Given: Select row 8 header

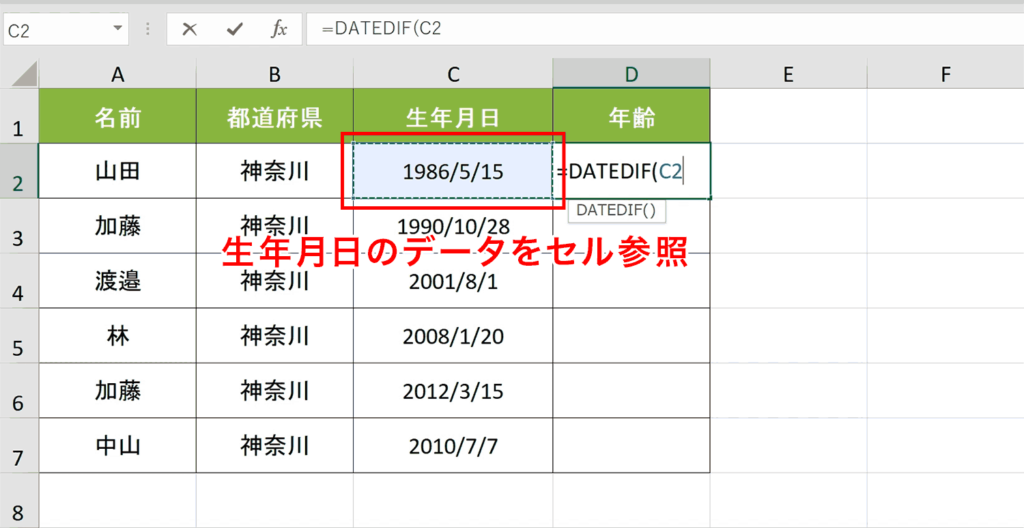Looking at the screenshot, I should [19, 501].
